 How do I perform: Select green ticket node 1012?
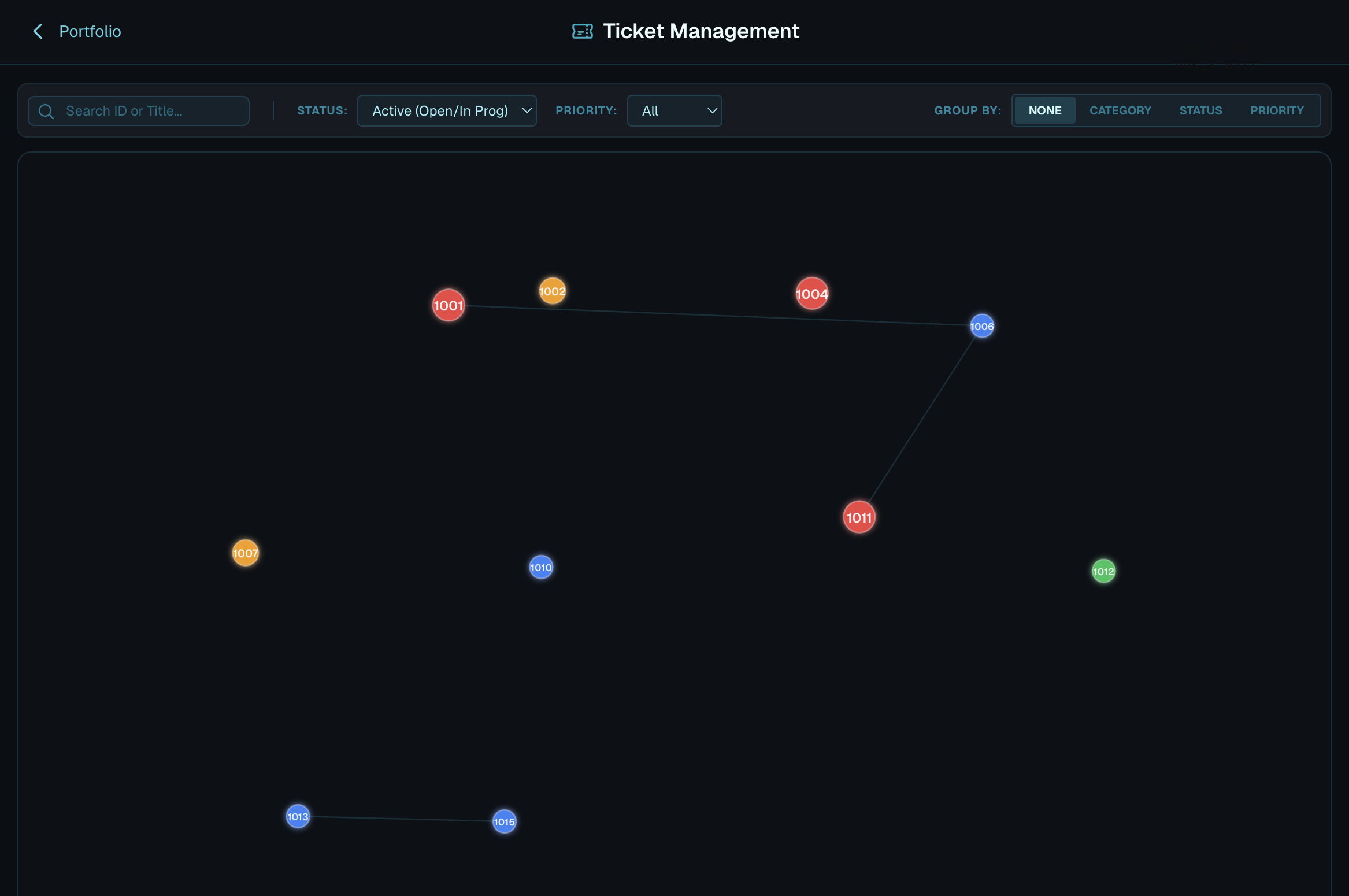point(1103,572)
